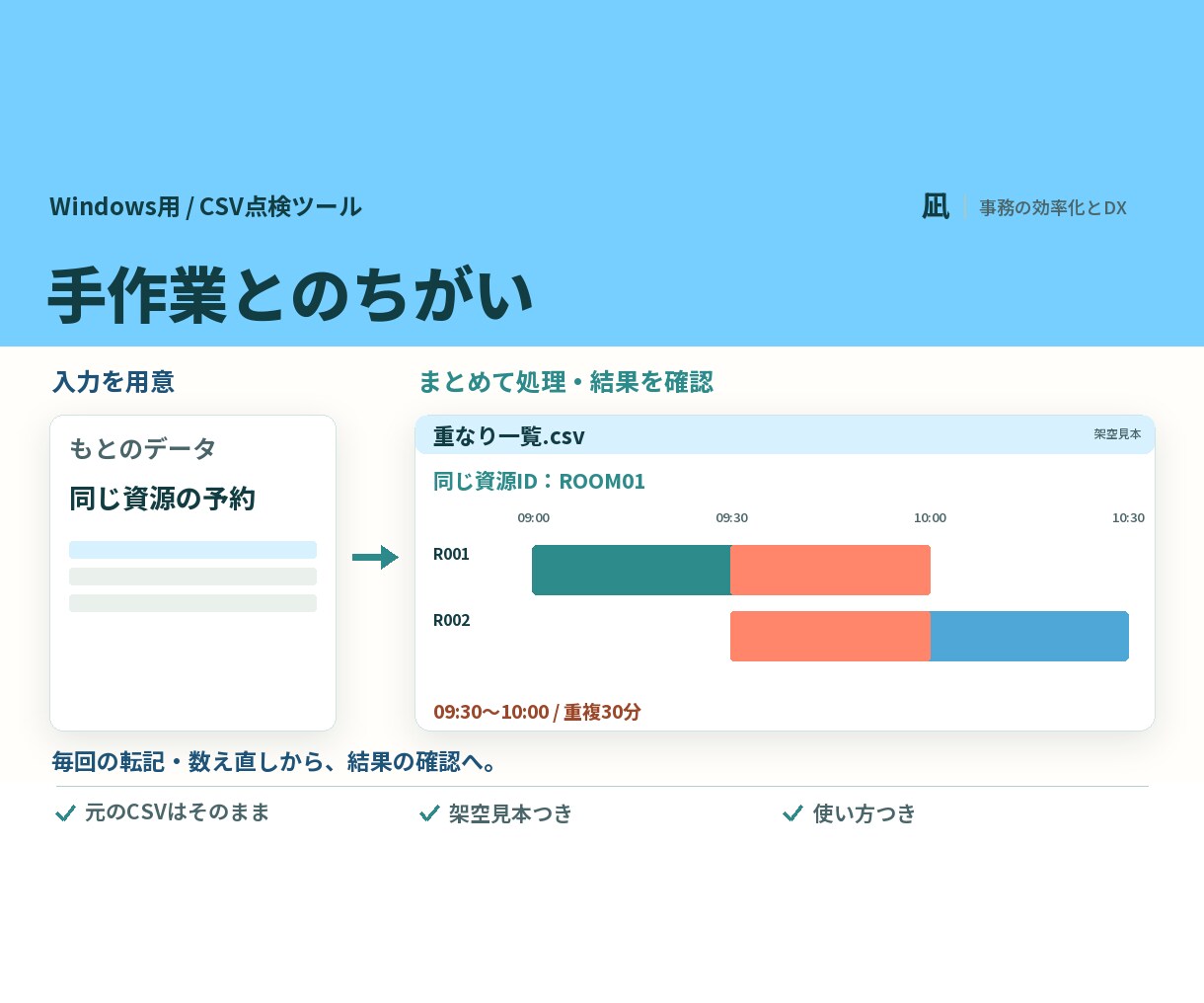Click 元のCSVはそのまま feature text

click(x=178, y=812)
